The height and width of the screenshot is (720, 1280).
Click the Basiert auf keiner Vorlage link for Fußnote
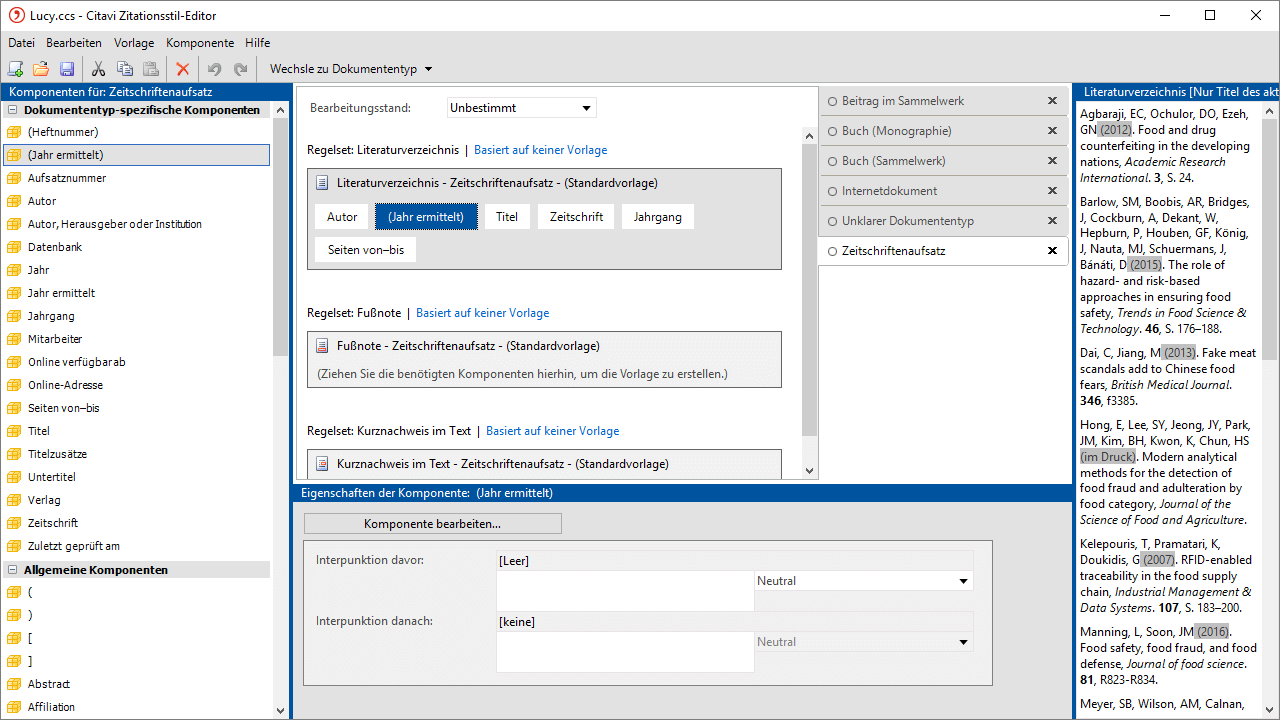point(482,313)
